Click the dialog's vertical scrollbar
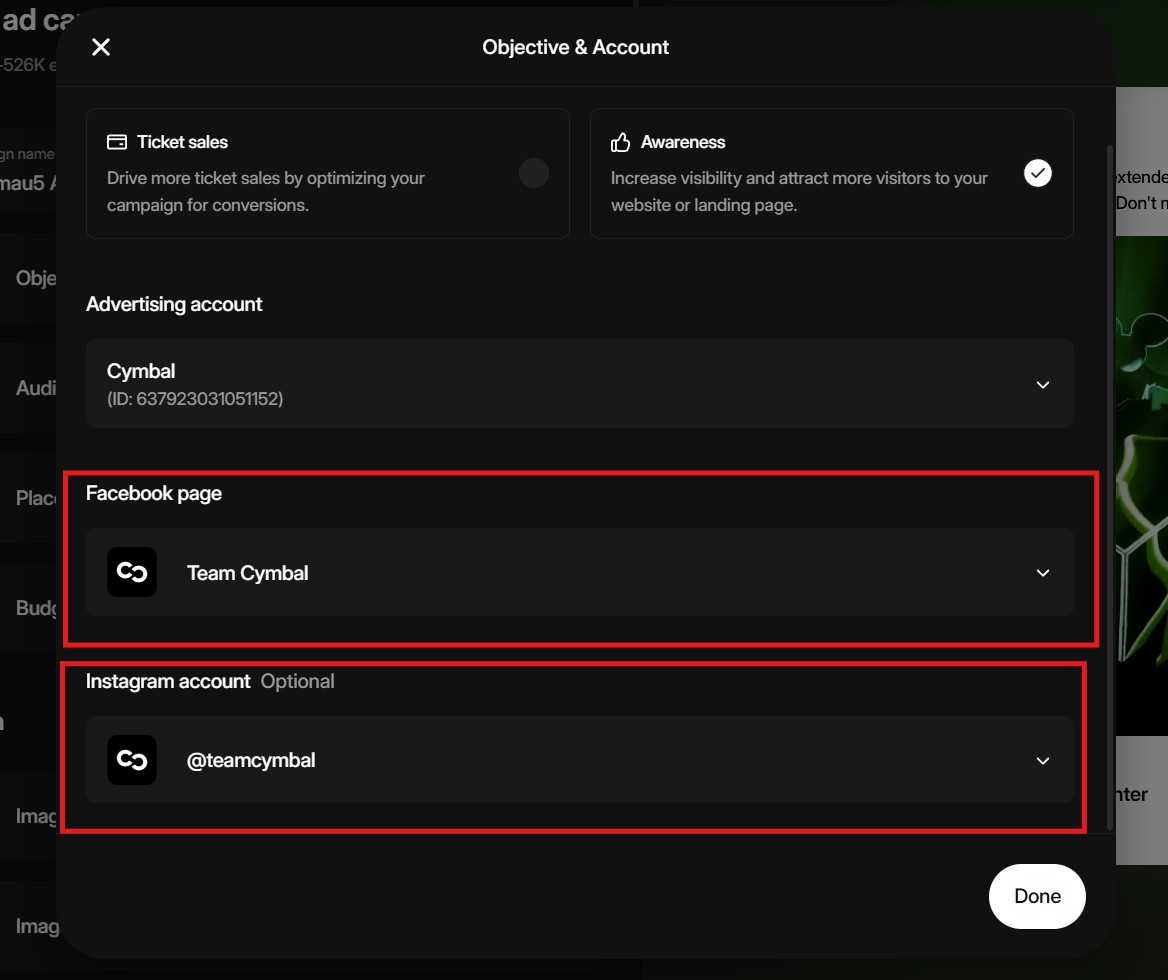The image size is (1168, 980). [x=1109, y=480]
